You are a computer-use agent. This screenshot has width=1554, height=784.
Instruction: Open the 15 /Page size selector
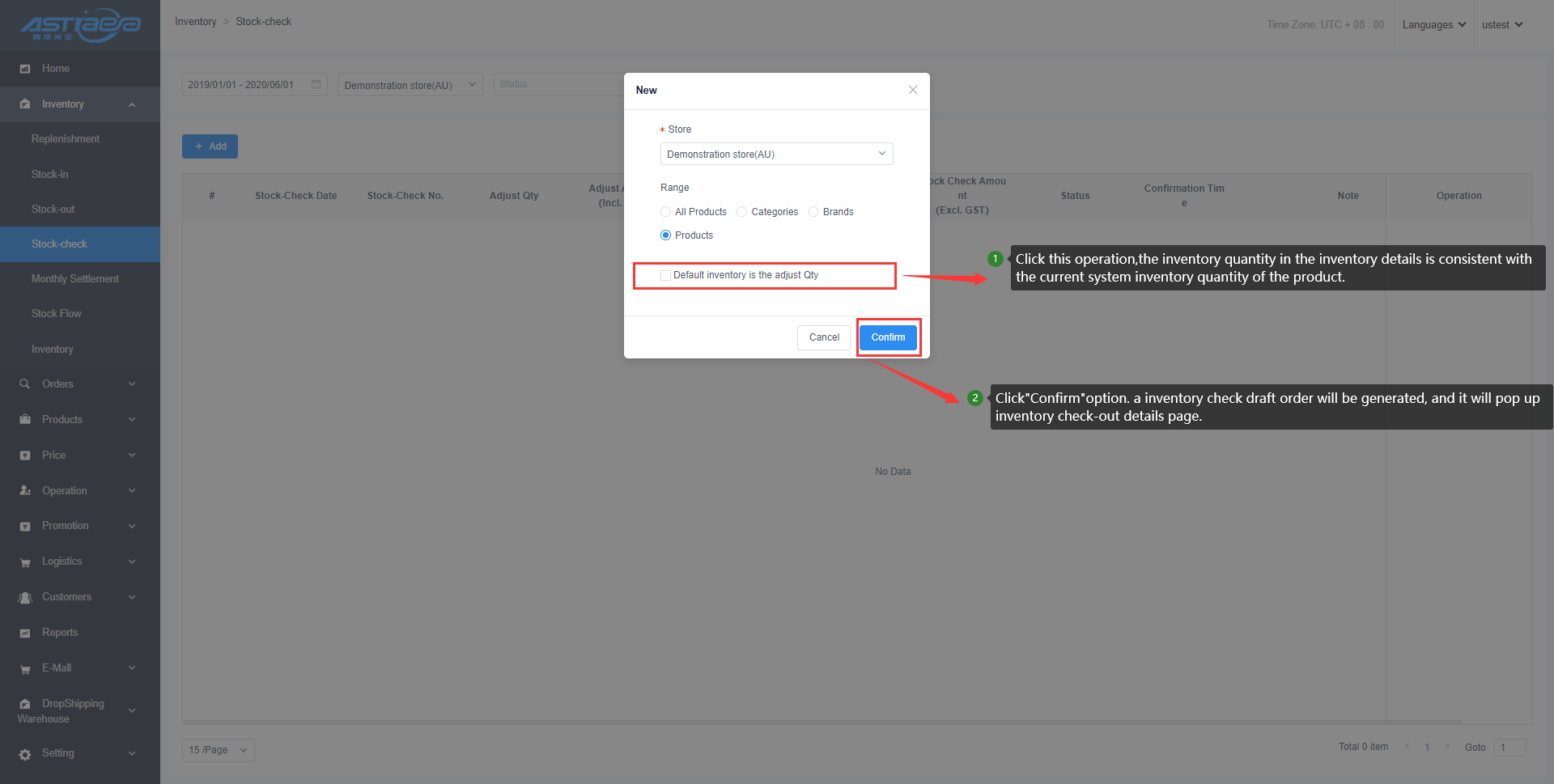coord(218,750)
